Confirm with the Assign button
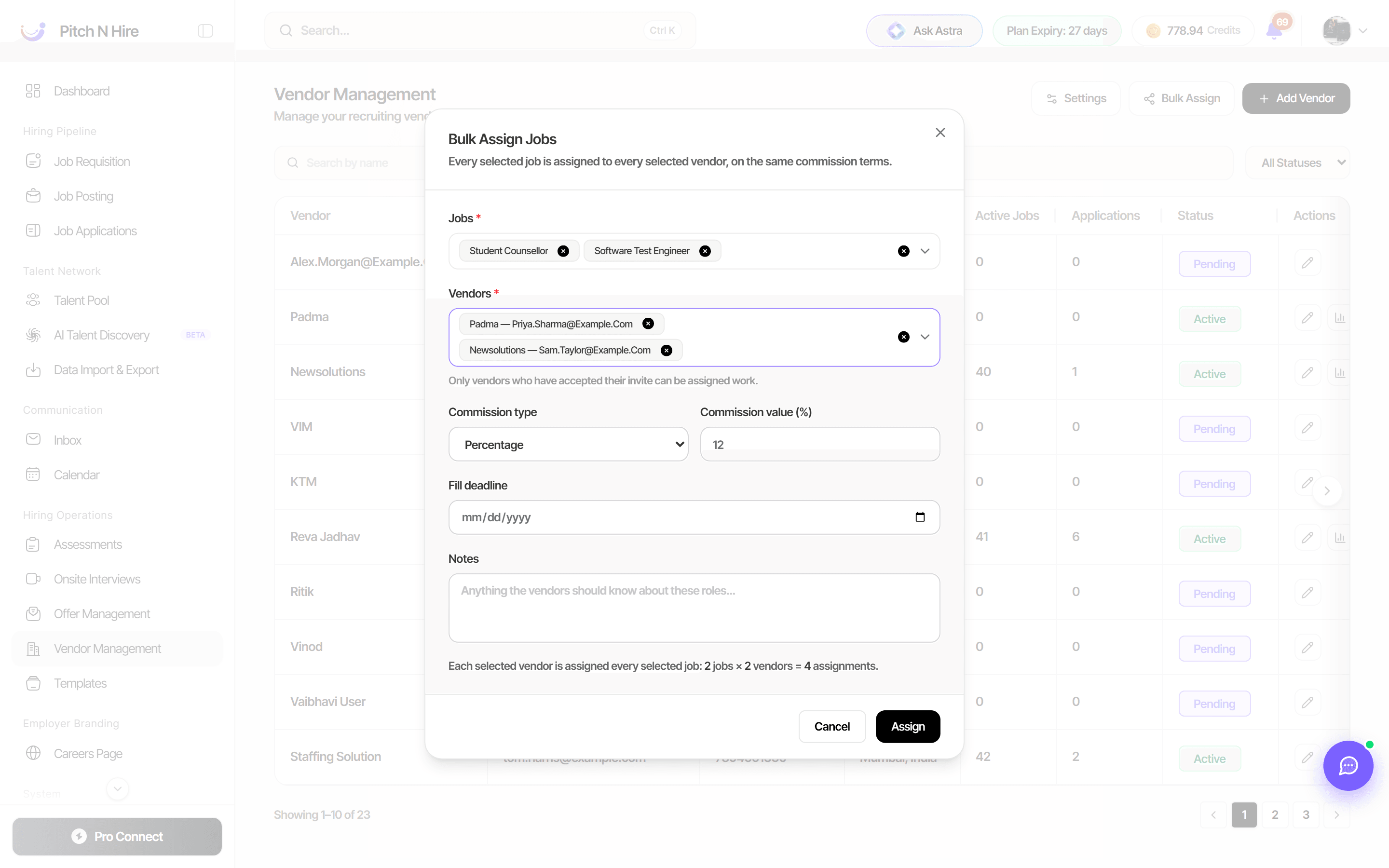 coord(908,726)
